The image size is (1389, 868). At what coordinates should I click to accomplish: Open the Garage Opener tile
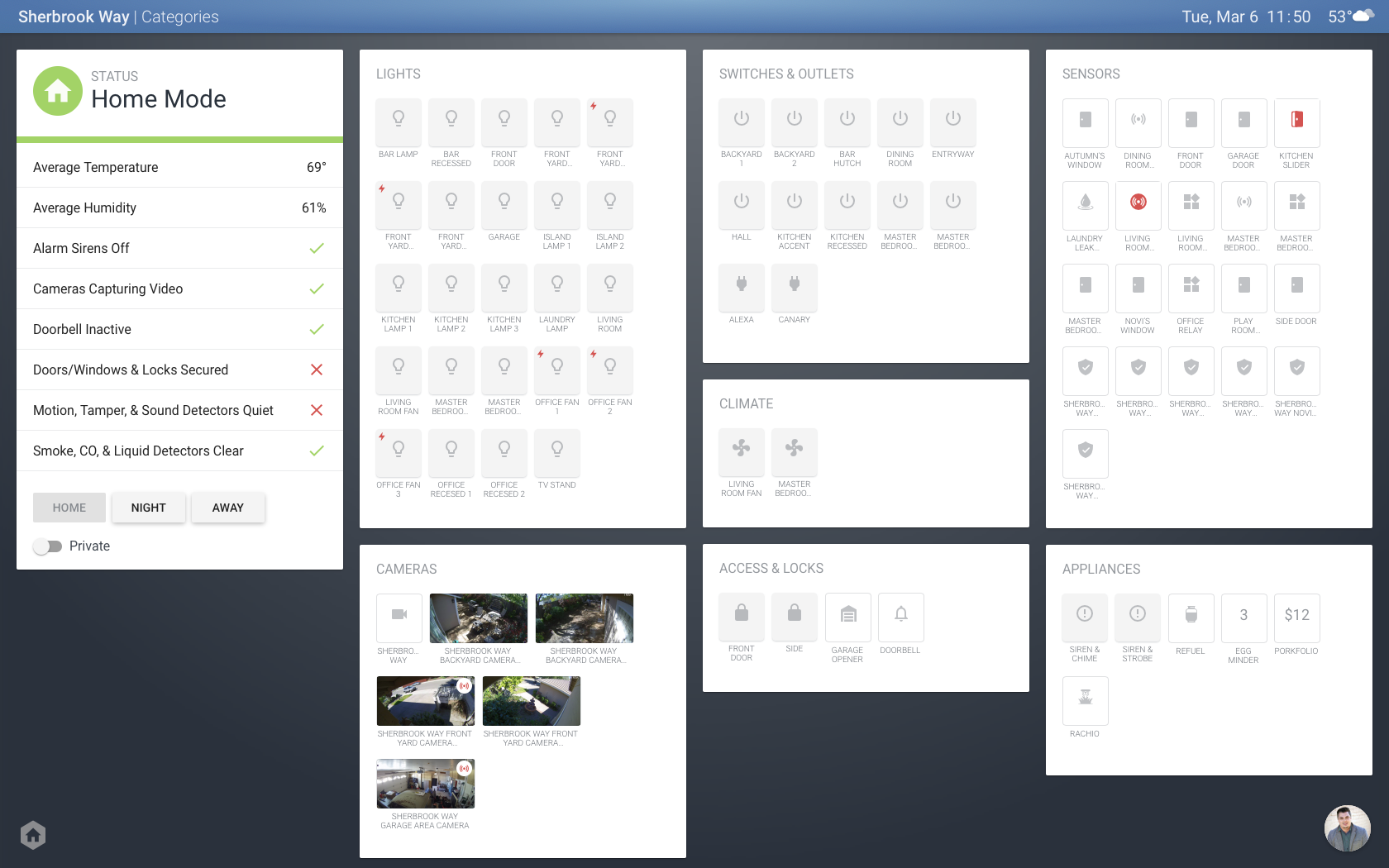[x=848, y=618]
